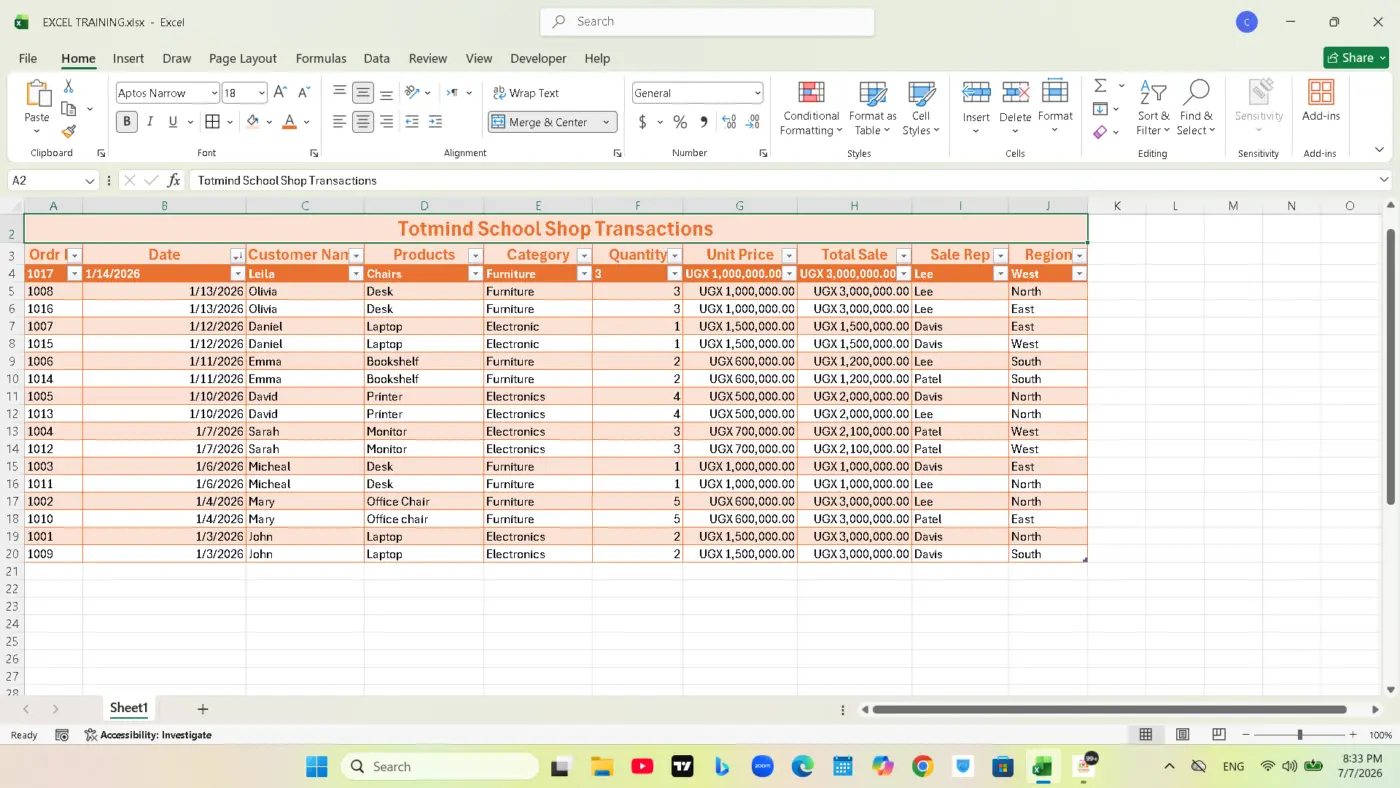Adjust the zoom slider handle
This screenshot has height=788, width=1400.
pyautogui.click(x=1300, y=735)
